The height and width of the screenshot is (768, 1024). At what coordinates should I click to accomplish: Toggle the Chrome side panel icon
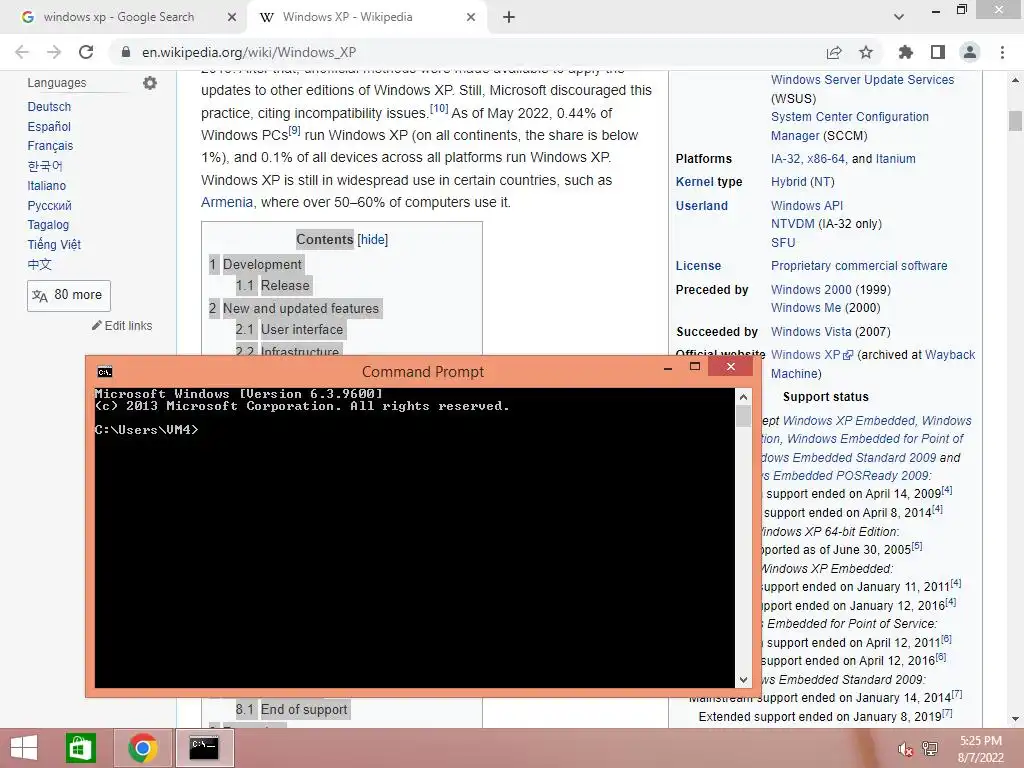(938, 52)
